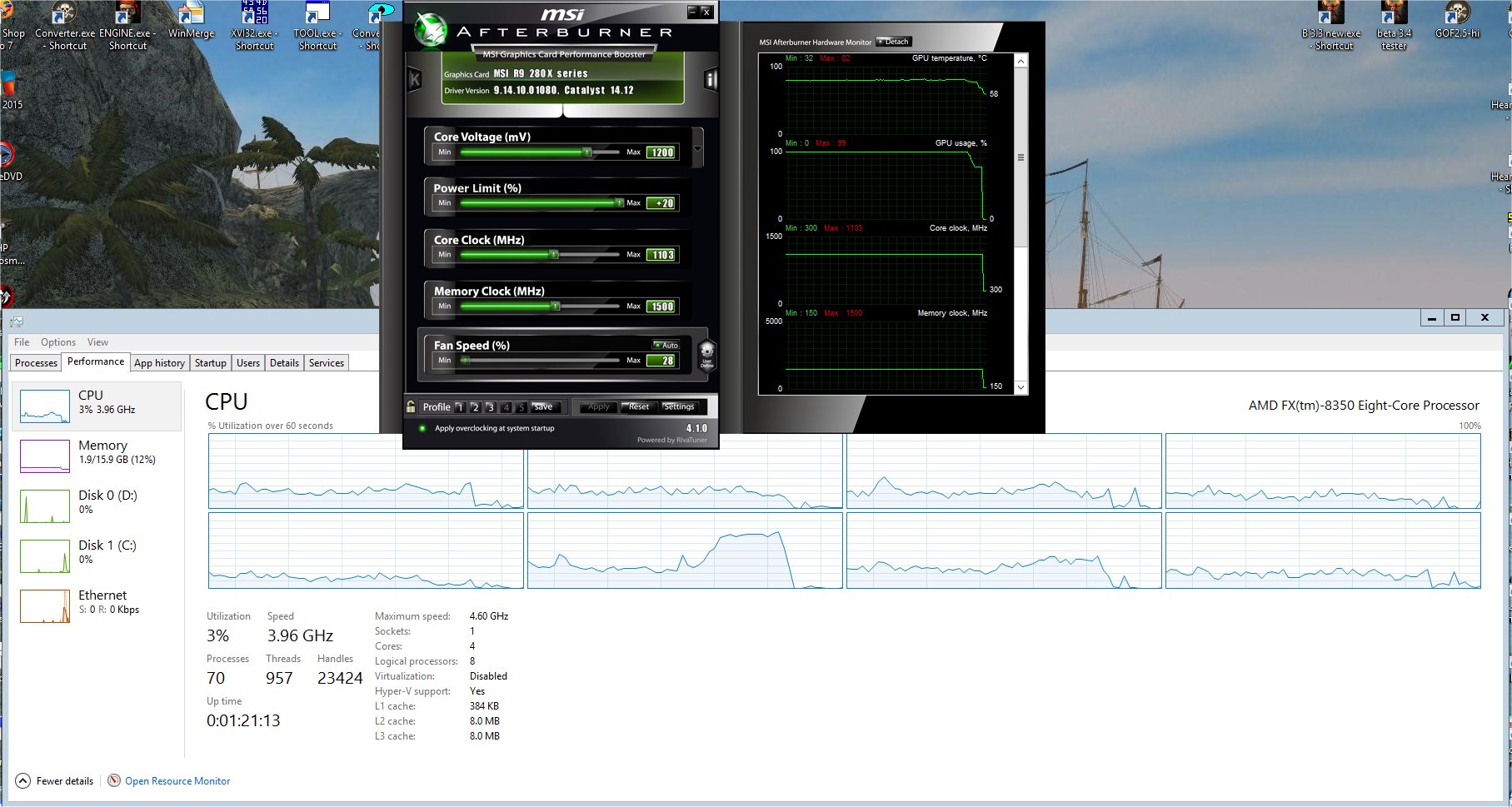Click the Core Voltage slider
Image resolution: width=1512 pixels, height=807 pixels.
[540, 152]
